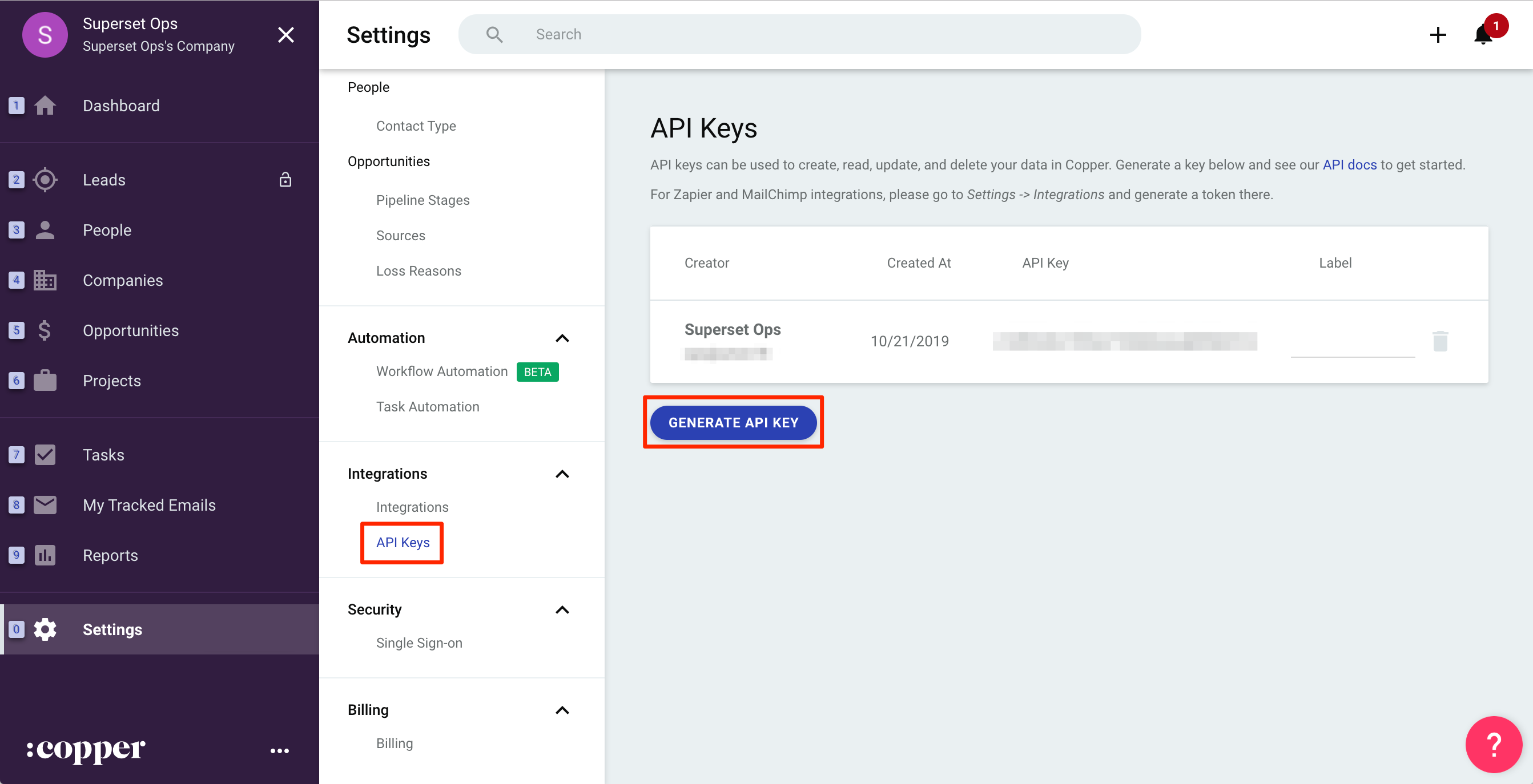Collapse the Security section chevron
1533x784 pixels.
[x=562, y=611]
